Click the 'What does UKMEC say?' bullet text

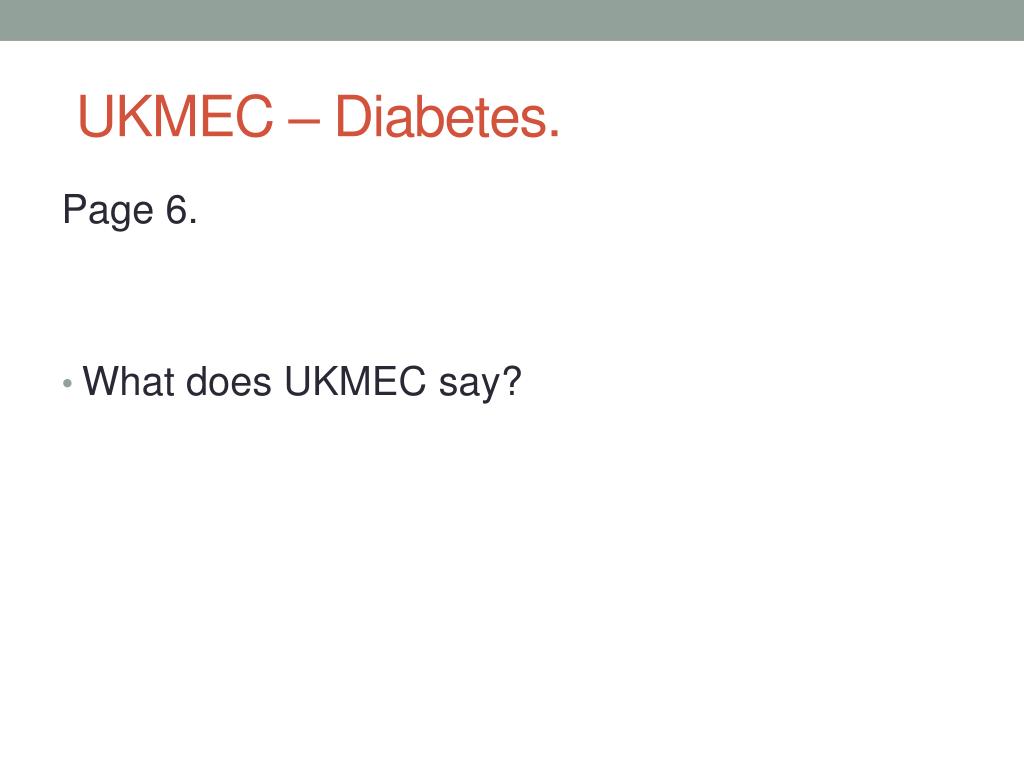click(302, 381)
